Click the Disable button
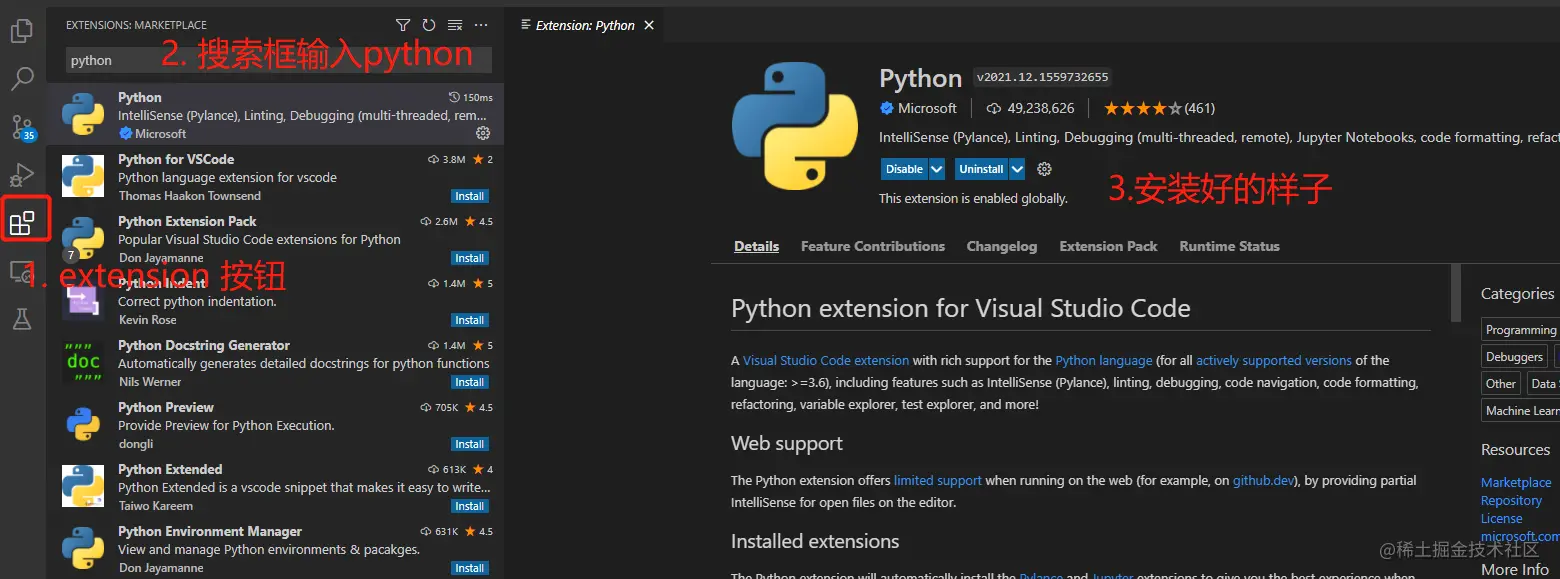Screen dimensions: 1560x579 pyautogui.click(x=904, y=169)
